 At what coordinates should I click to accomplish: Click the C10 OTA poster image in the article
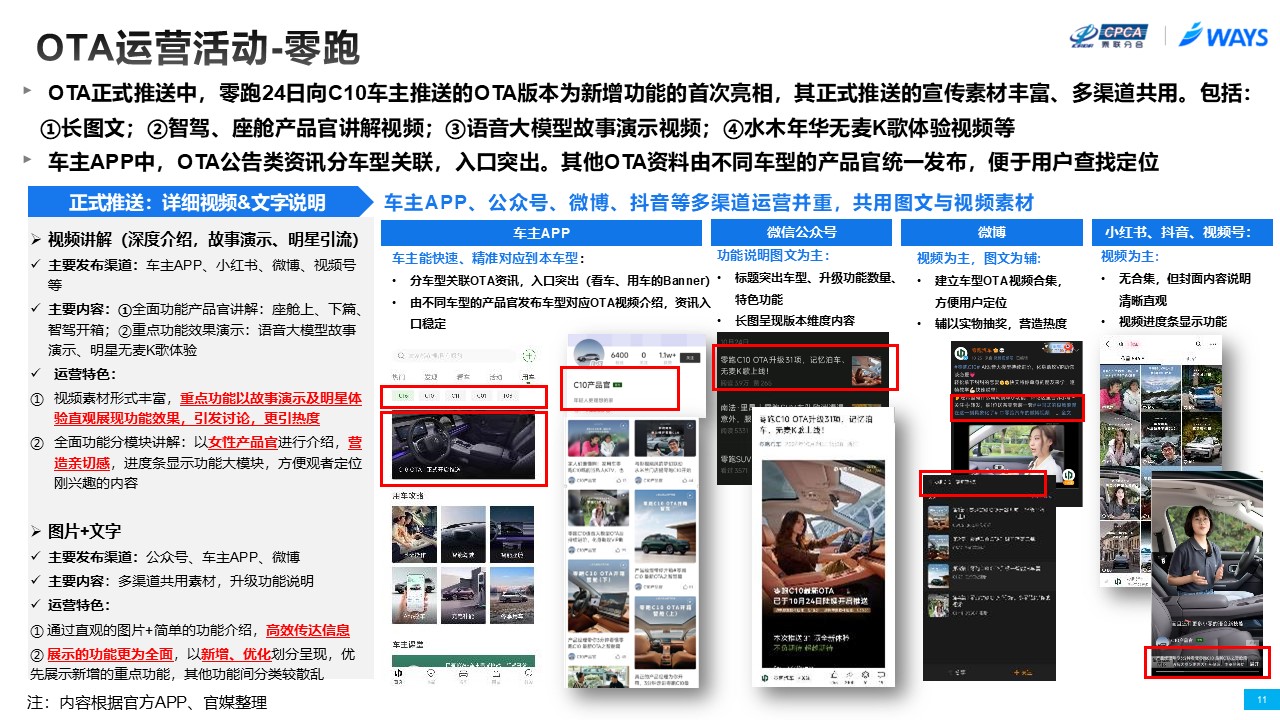click(823, 563)
